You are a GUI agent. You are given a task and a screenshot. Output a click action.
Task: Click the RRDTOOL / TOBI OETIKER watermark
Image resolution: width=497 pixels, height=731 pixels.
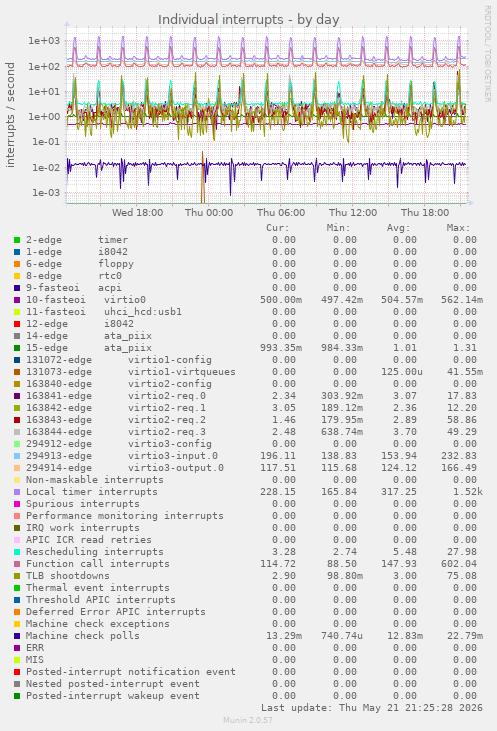[x=487, y=54]
